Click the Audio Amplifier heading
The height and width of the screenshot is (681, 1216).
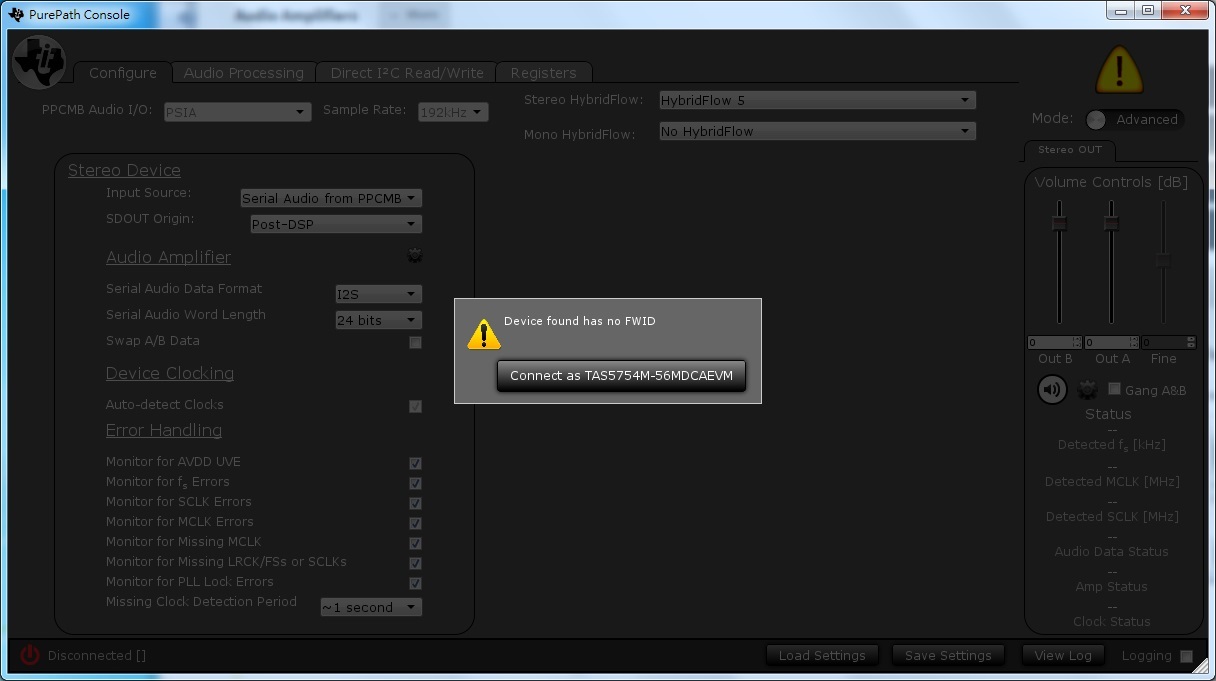168,257
